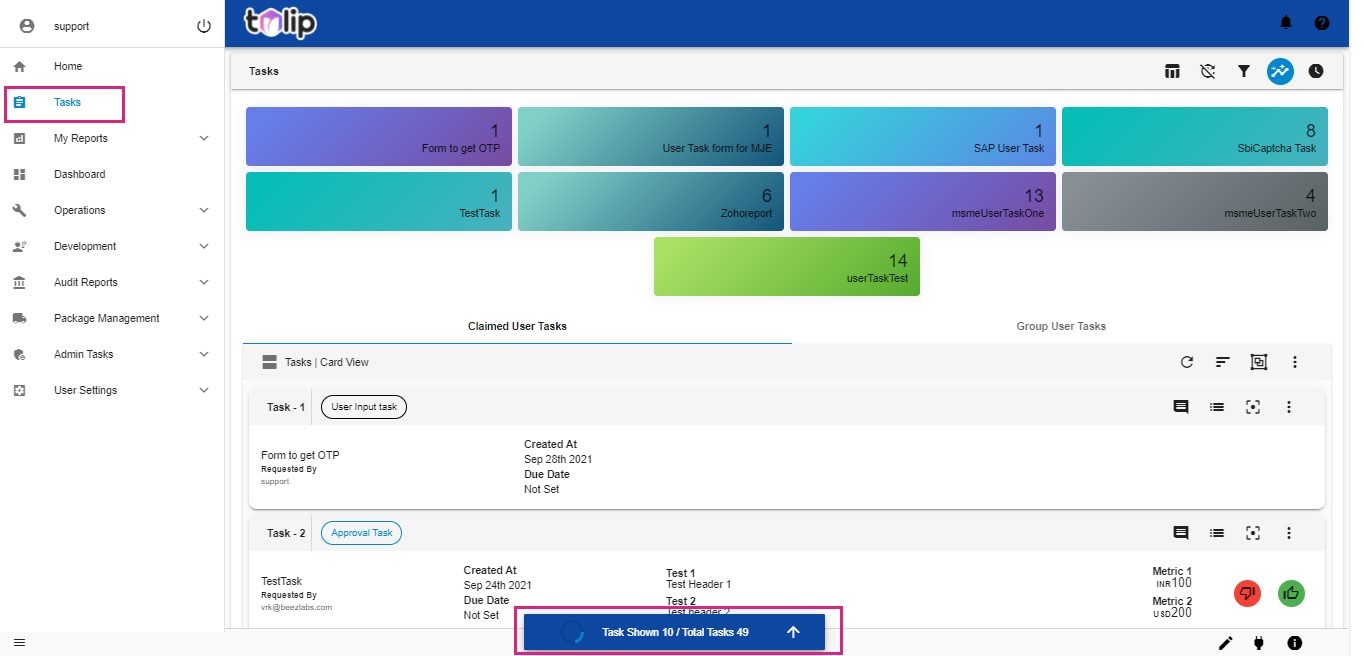The image size is (1364, 656).
Task: Click the power logout icon
Action: (x=204, y=26)
